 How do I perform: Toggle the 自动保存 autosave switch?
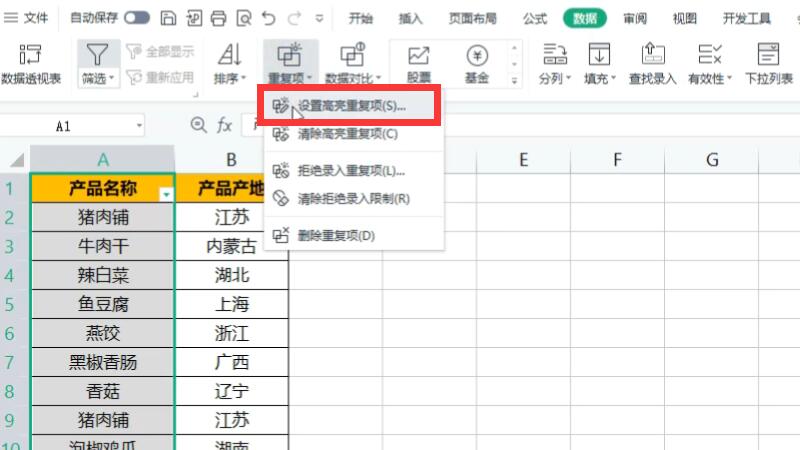[x=137, y=18]
